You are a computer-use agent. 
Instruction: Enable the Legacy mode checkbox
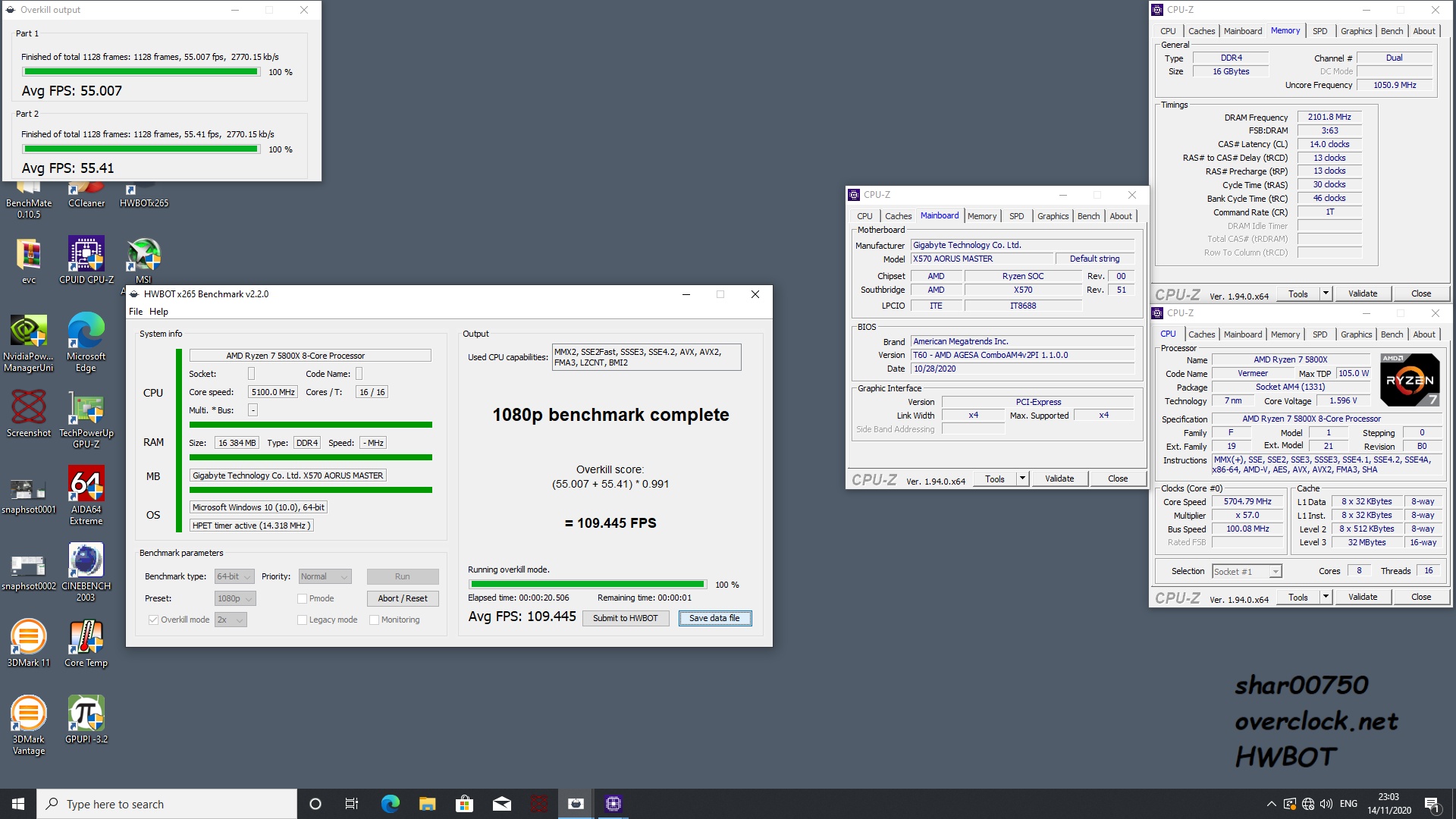(302, 620)
